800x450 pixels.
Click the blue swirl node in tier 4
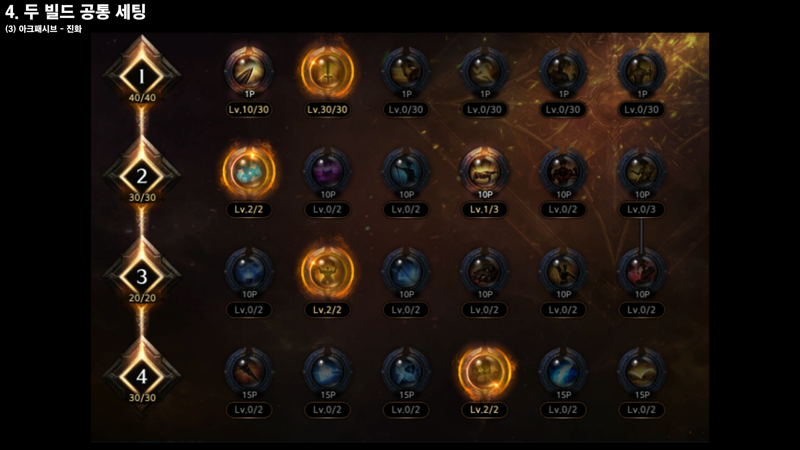563,372
